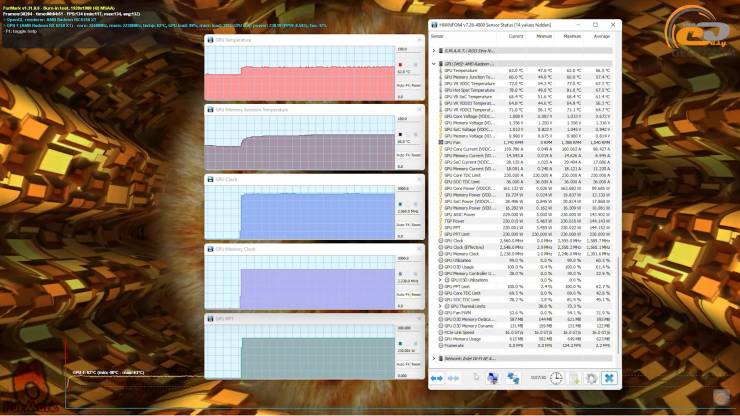Click Auto in the GPU Memory Junction Temperature graph
This screenshot has width=740, height=416.
400,155
